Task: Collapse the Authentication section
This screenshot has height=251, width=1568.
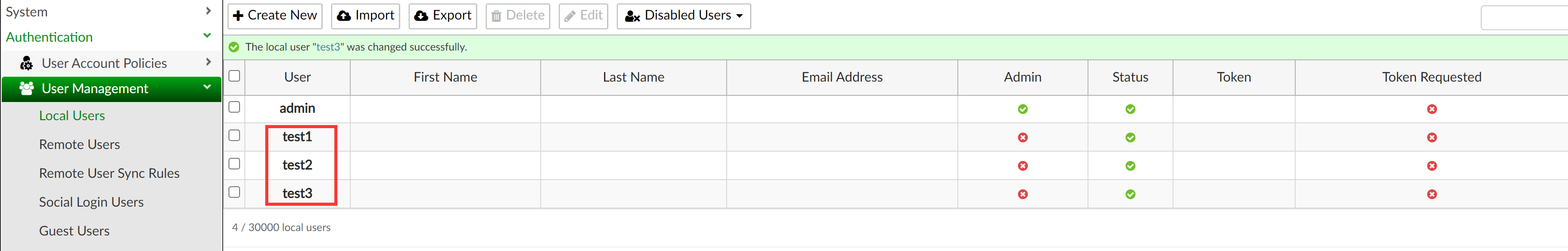Action: [207, 36]
